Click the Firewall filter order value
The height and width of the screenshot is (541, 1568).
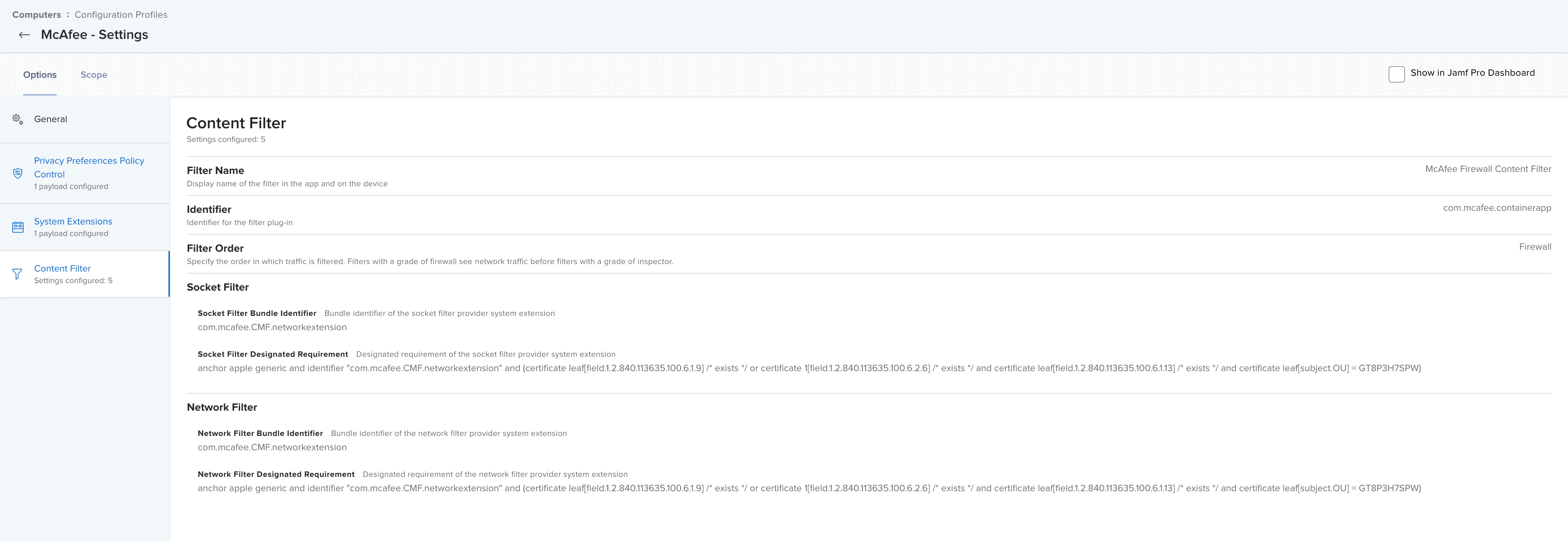(1535, 247)
